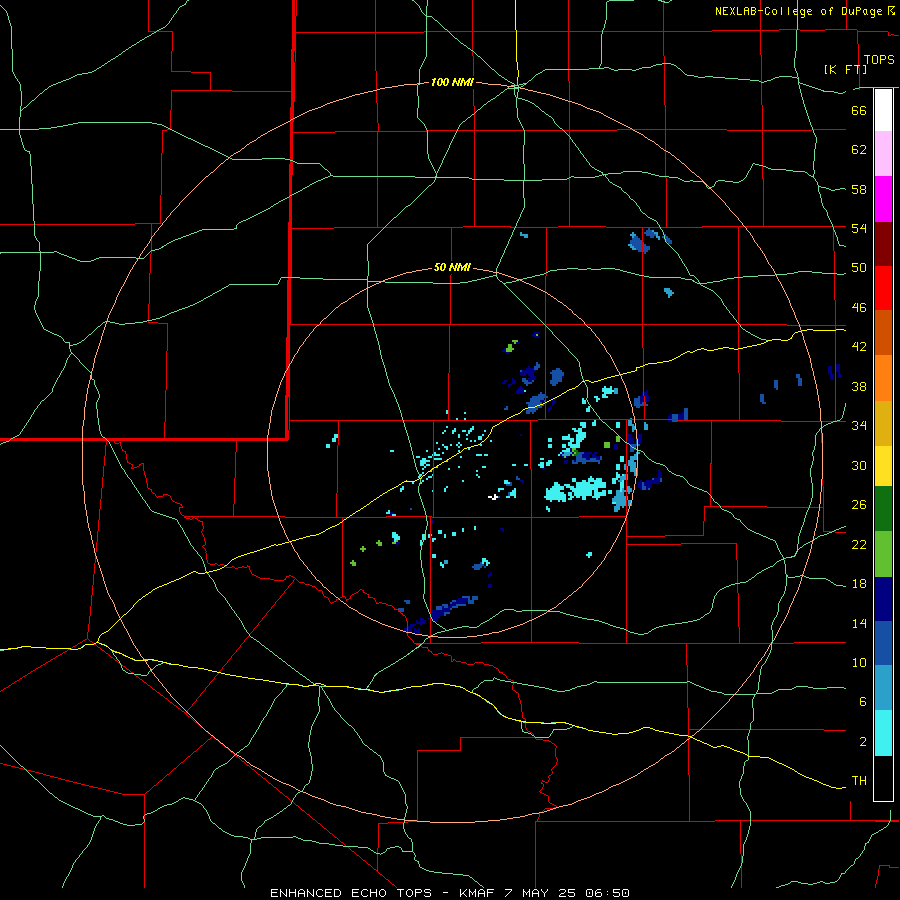Click legend value '50'
The image size is (900, 900).
pyautogui.click(x=859, y=268)
